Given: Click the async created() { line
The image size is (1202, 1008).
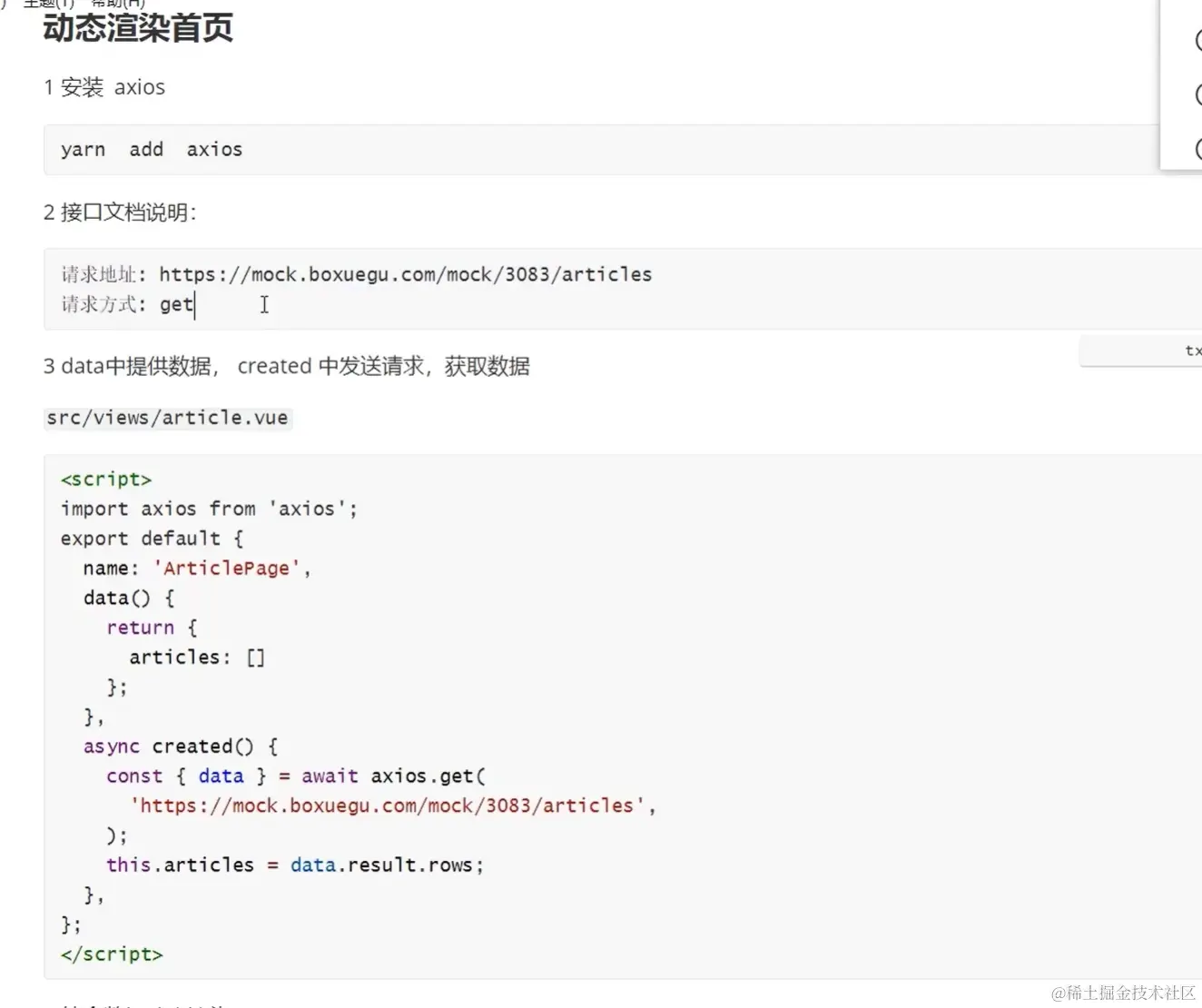Looking at the screenshot, I should 181,746.
